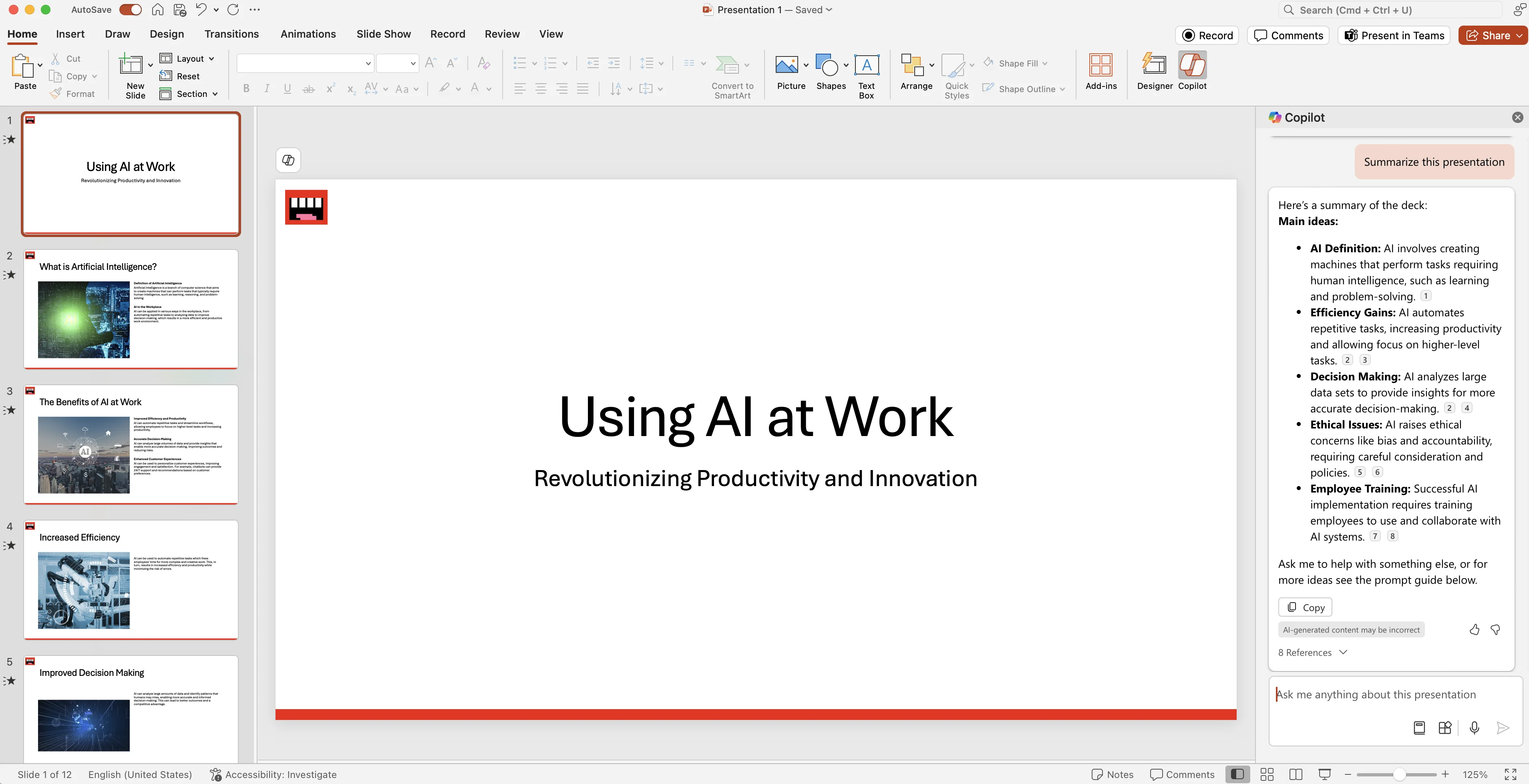Screen dimensions: 1529x784
Task: Click the Copilot icon above the slide
Action: [x=288, y=160]
